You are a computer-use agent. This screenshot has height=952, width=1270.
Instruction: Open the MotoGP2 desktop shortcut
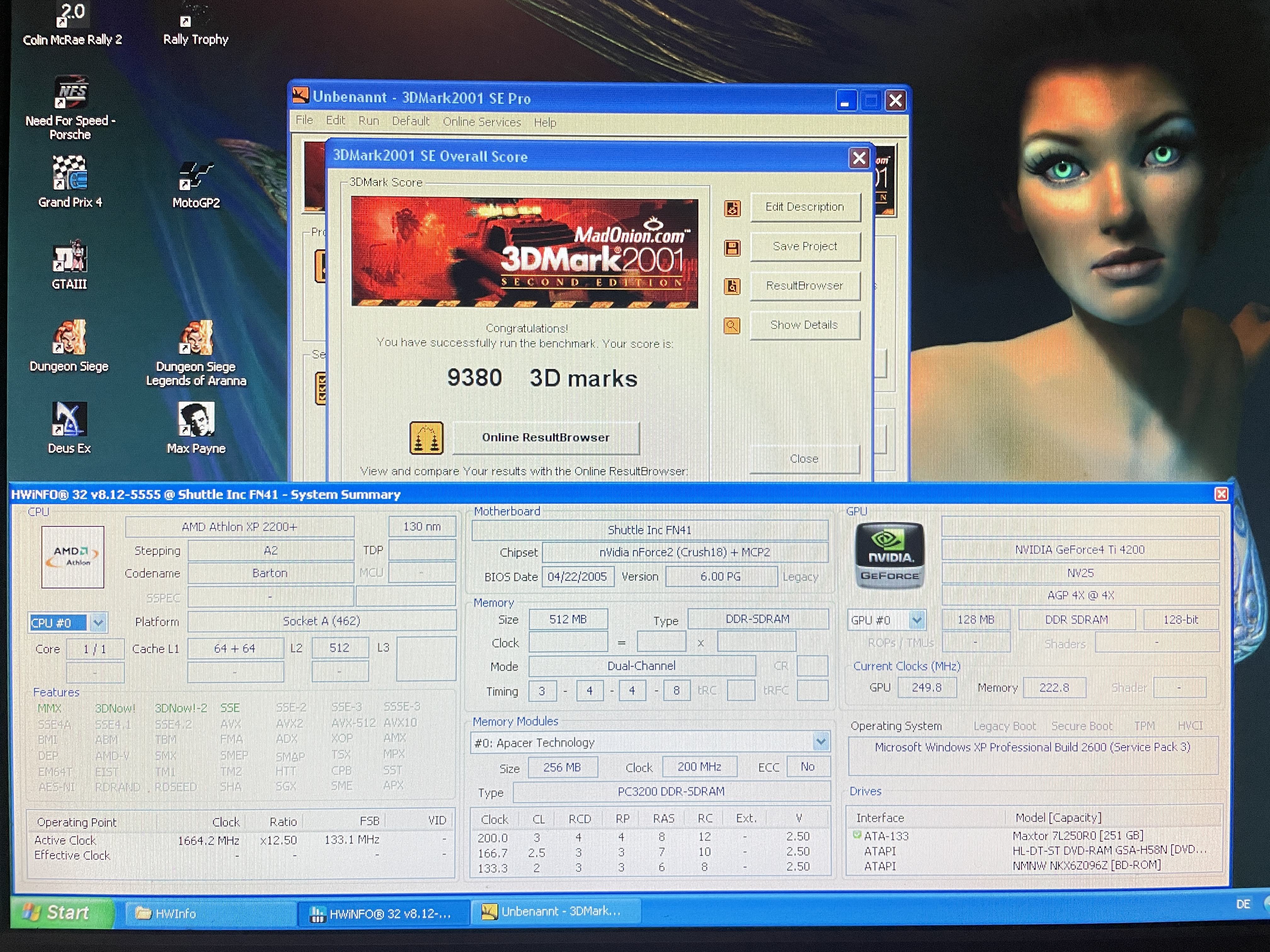(x=196, y=176)
